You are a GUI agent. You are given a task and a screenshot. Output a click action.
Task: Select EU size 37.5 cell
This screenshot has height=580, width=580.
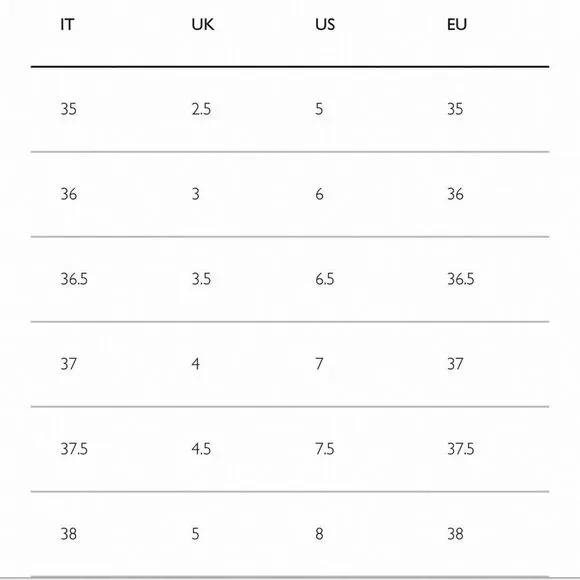461,449
